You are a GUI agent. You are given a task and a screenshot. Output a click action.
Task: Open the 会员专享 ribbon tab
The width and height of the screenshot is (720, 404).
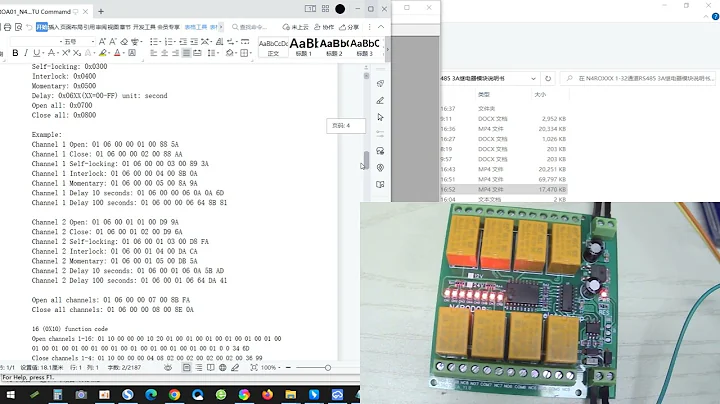pyautogui.click(x=169, y=27)
